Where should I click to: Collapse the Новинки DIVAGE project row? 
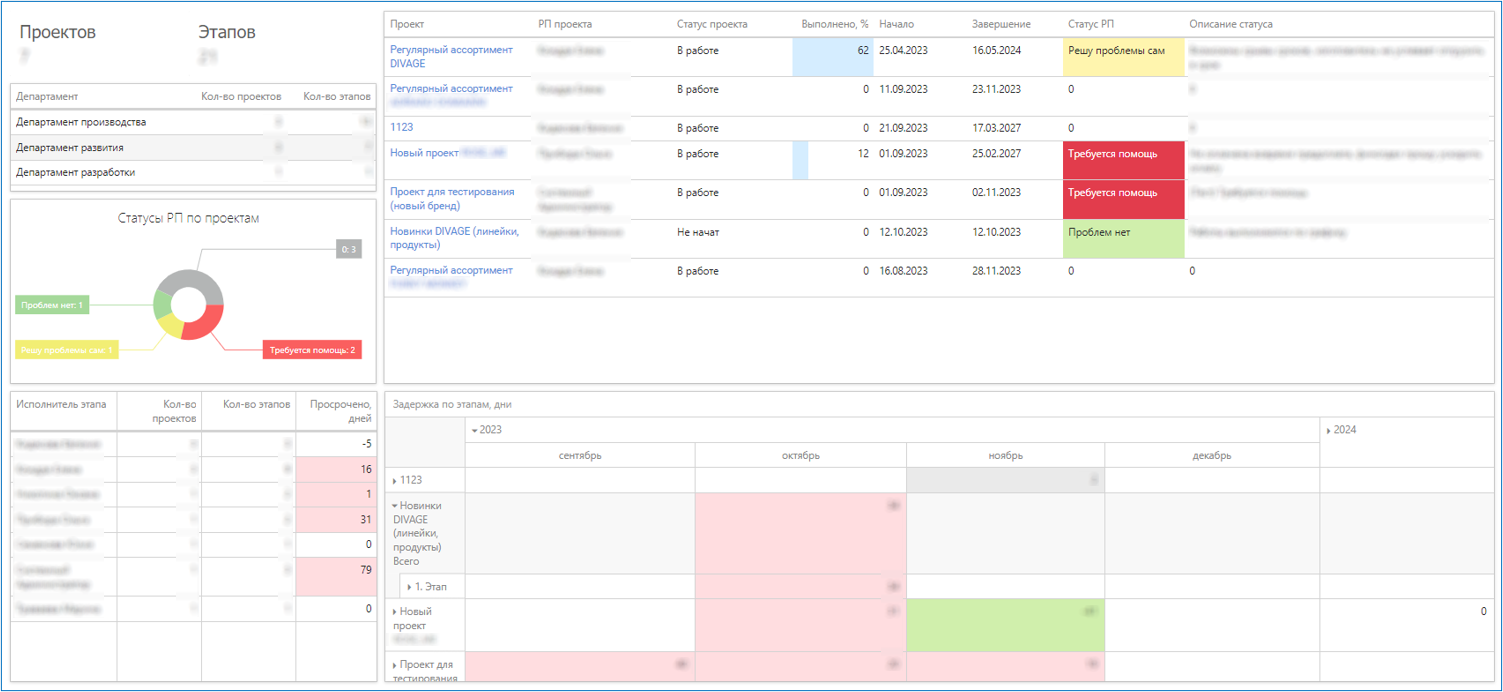[395, 506]
